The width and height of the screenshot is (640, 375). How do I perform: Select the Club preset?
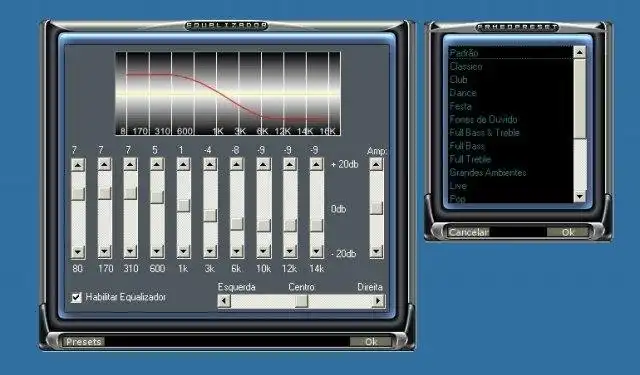click(511, 80)
